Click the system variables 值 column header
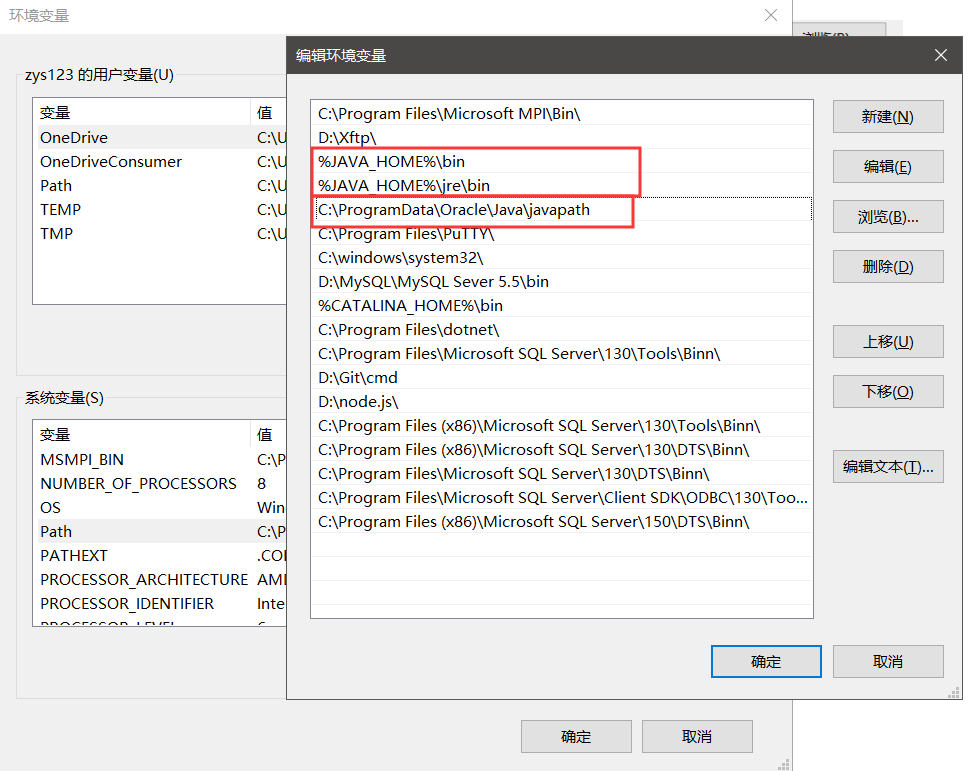 [269, 435]
